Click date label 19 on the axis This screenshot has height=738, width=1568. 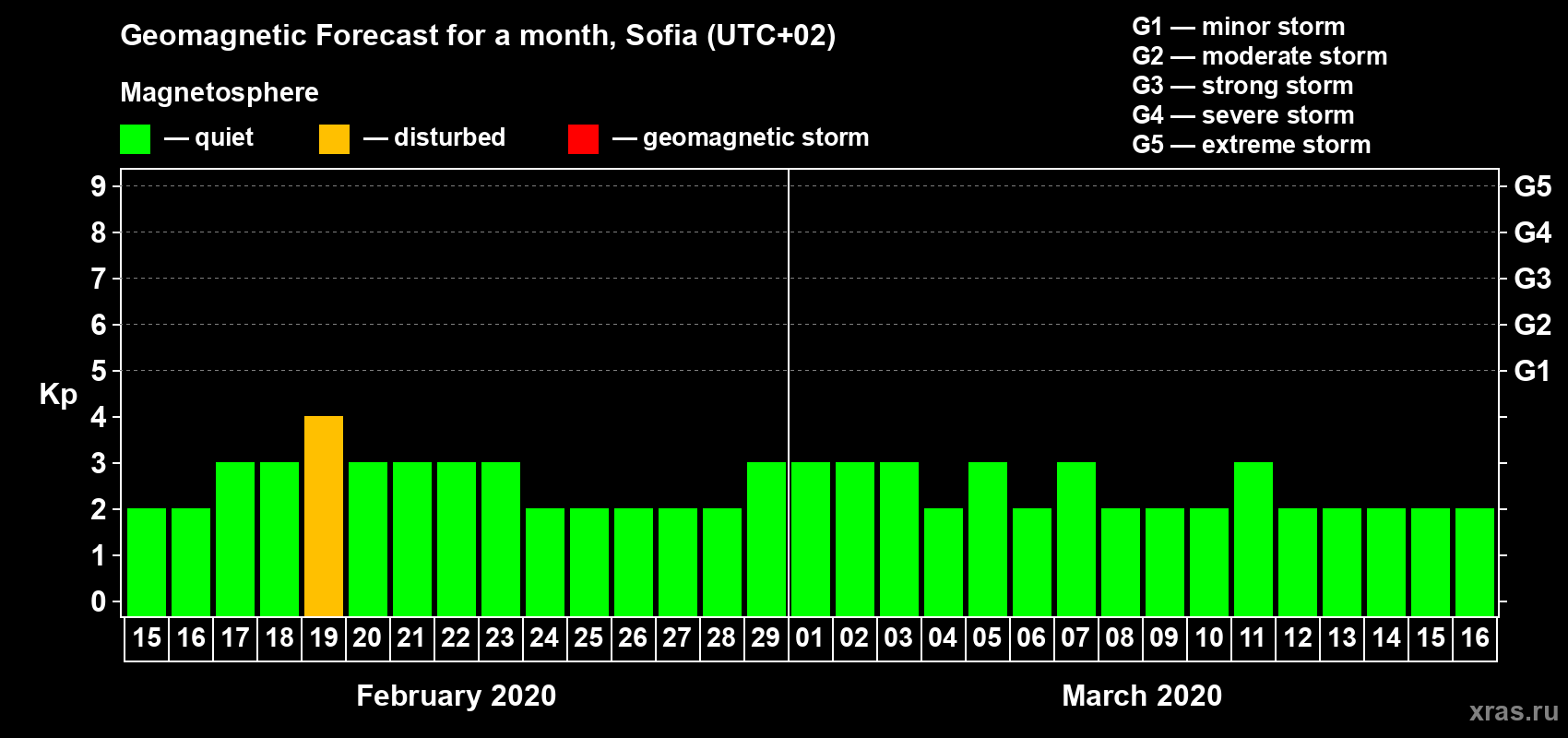324,638
